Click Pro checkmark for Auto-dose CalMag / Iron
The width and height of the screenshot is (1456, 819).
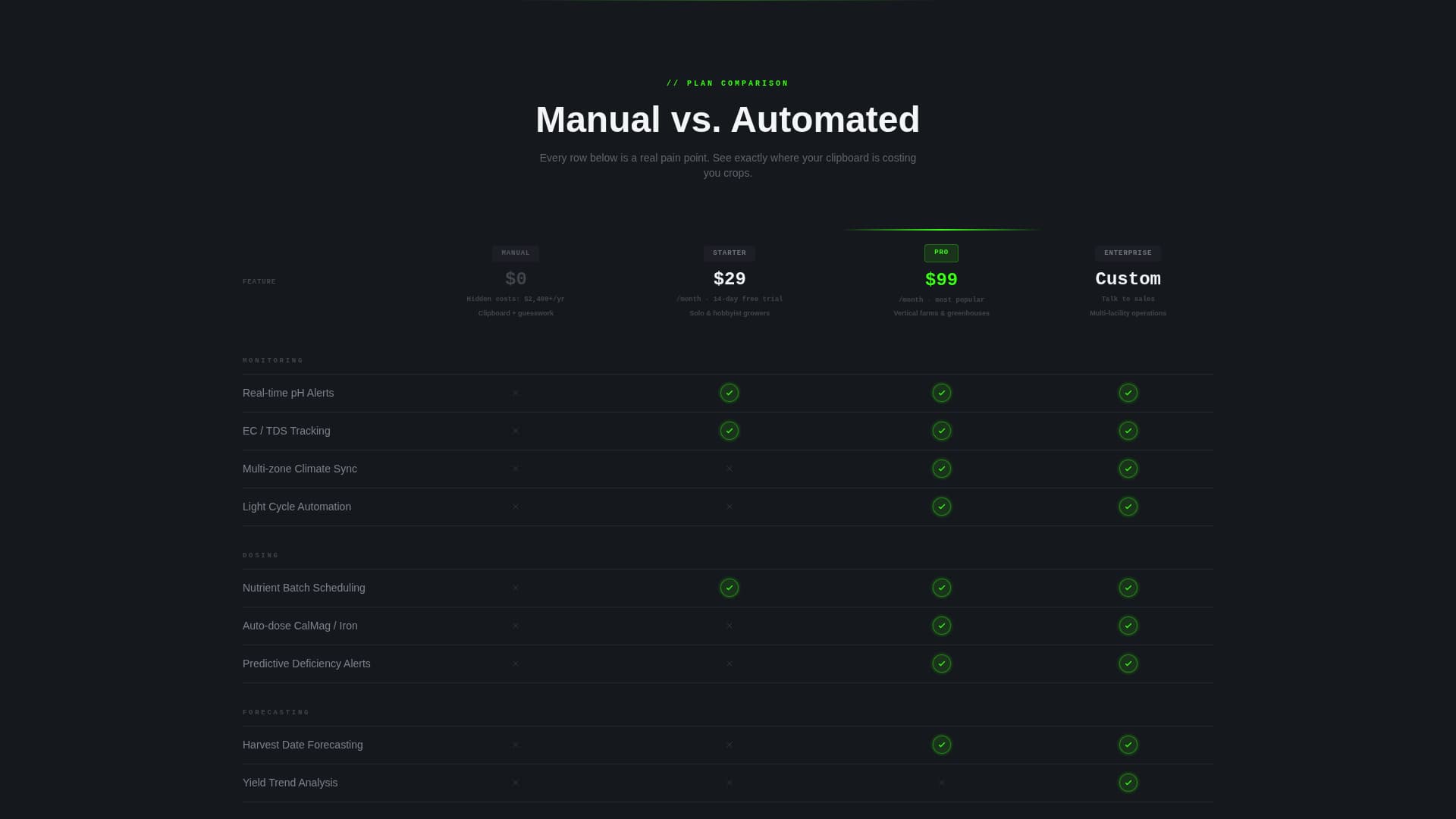pos(941,626)
